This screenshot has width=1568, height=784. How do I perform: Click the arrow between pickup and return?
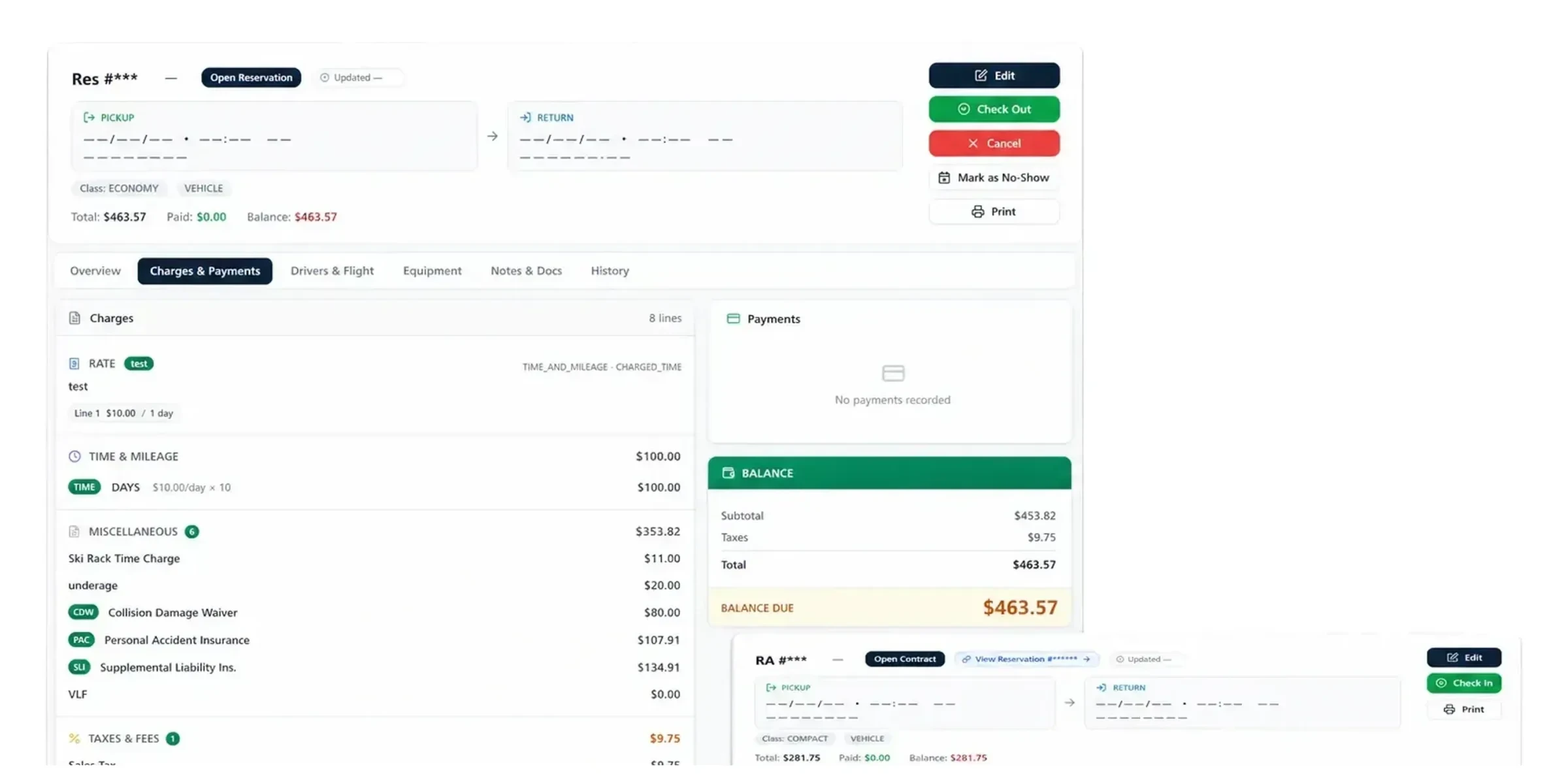tap(493, 137)
